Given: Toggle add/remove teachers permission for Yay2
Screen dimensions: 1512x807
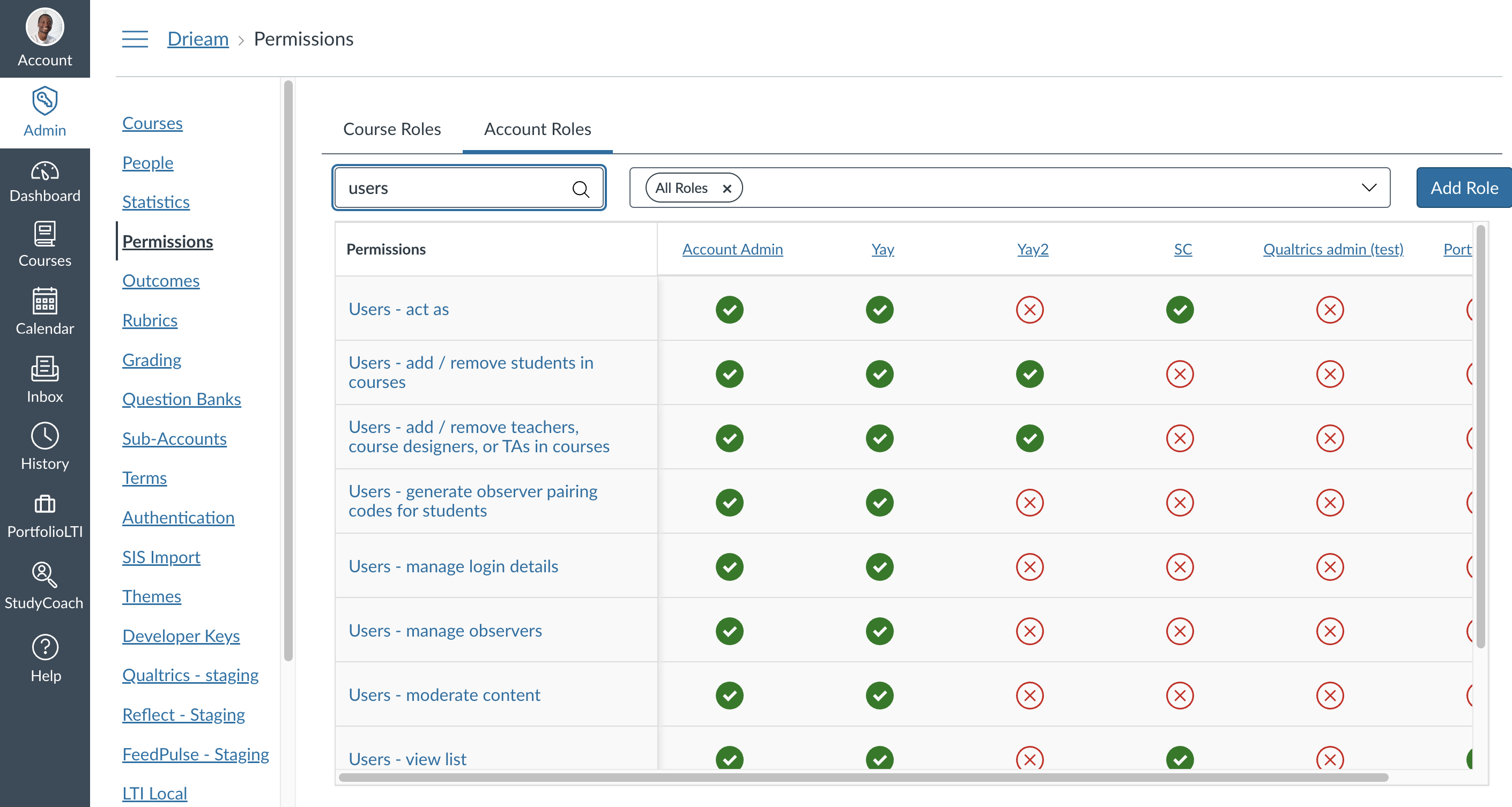Looking at the screenshot, I should click(1030, 439).
